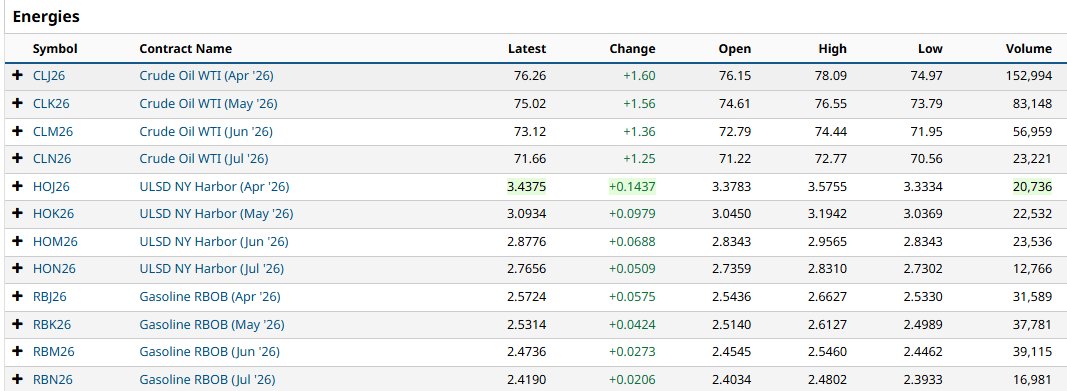Expand the CLK26 row plus icon

18,103
